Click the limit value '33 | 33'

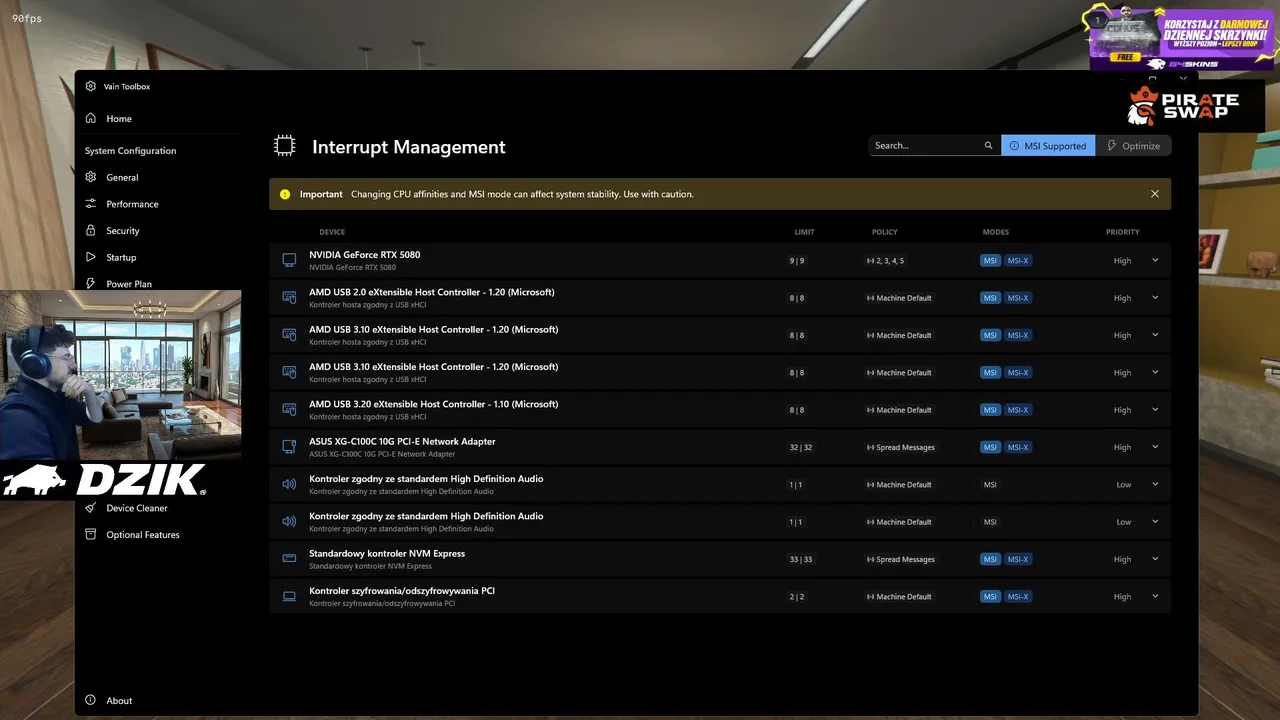tap(801, 560)
